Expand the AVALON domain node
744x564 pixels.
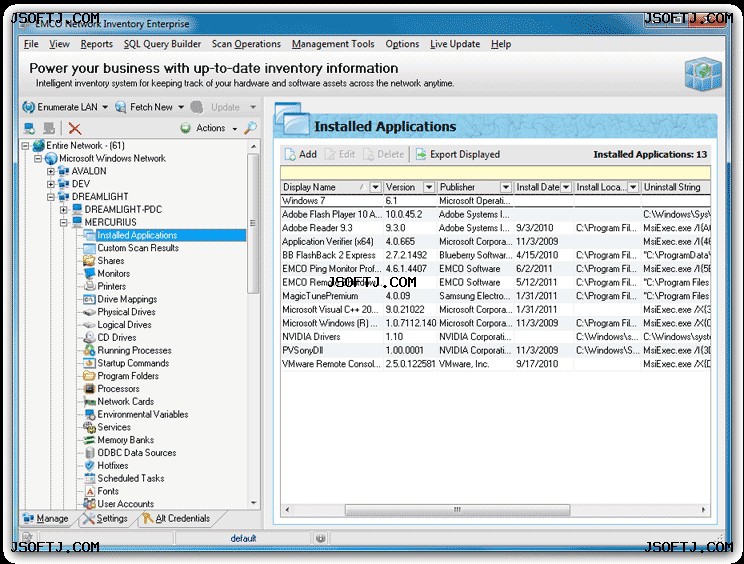point(51,171)
